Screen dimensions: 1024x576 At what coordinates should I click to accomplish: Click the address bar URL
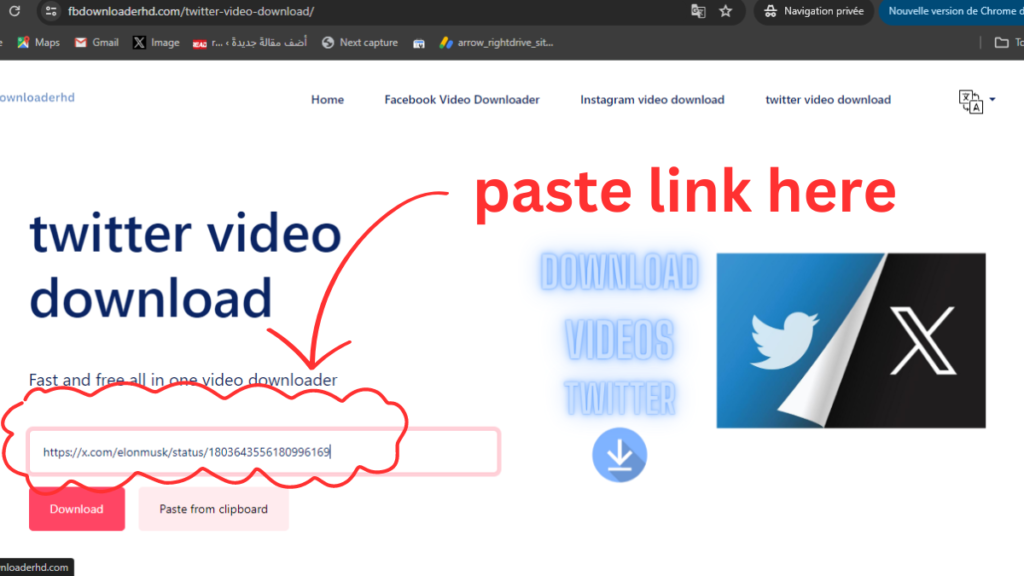(x=191, y=11)
